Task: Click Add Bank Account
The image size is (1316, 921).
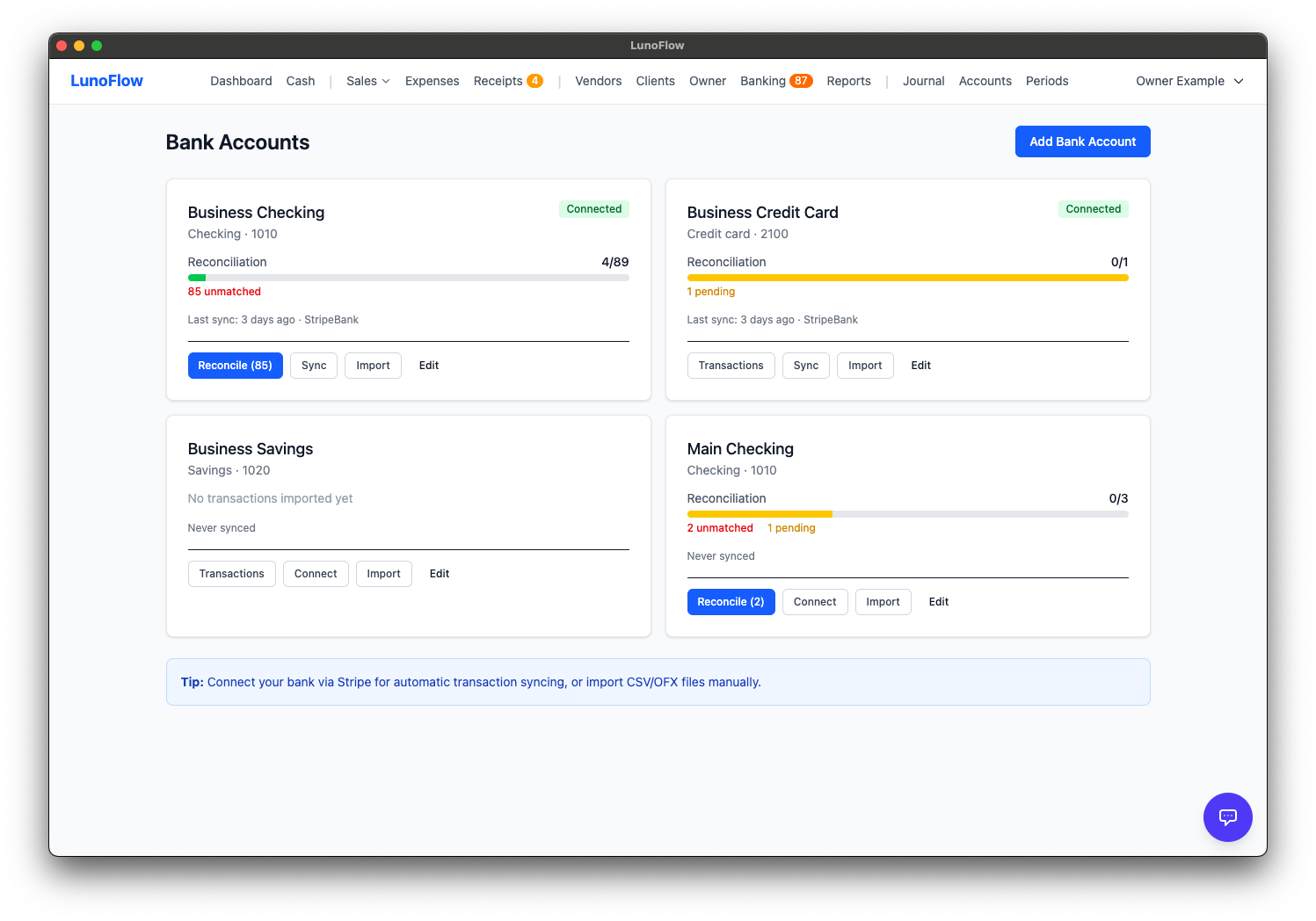Action: click(x=1082, y=141)
